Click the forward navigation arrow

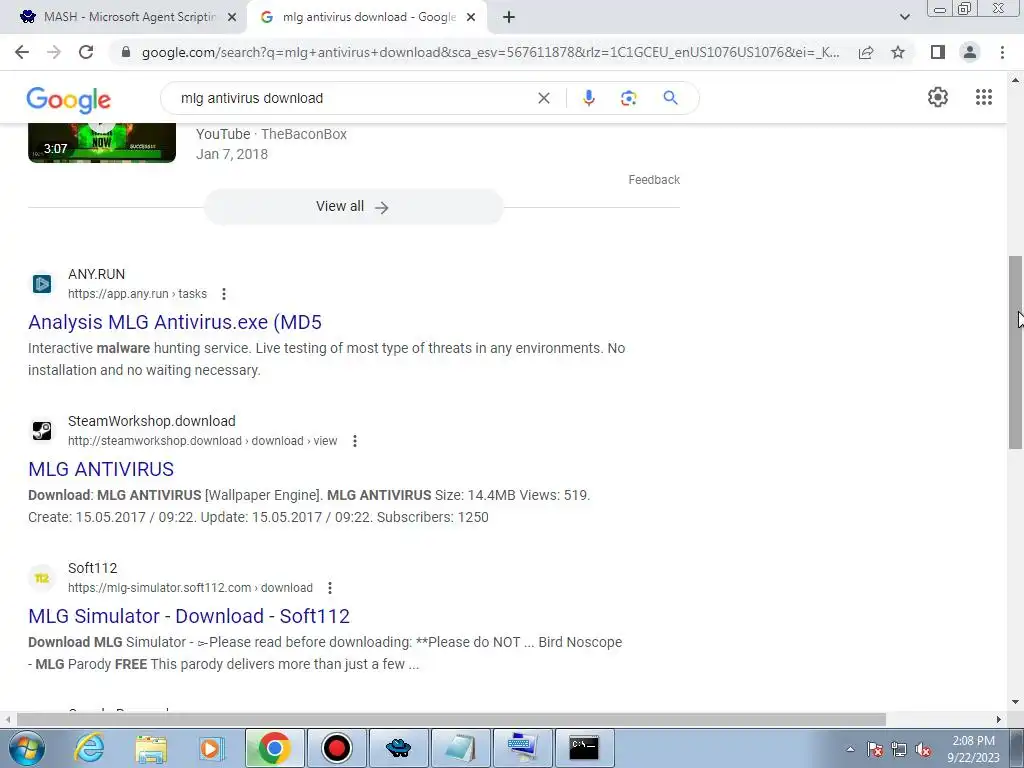click(54, 52)
